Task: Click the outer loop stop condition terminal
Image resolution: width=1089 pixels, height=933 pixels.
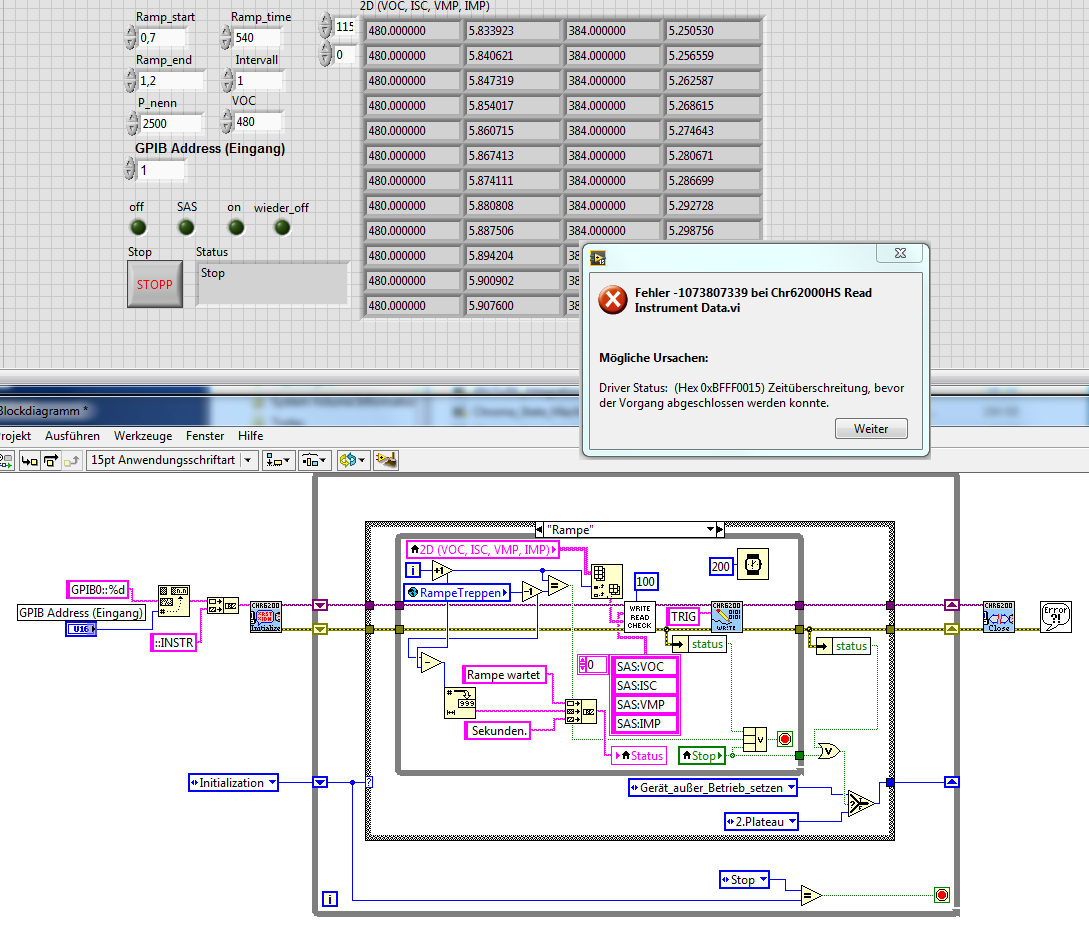Action: pos(942,895)
